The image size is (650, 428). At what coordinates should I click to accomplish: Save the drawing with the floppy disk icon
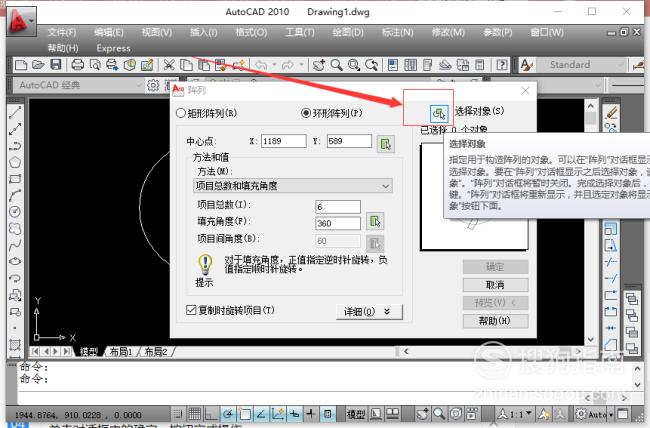(x=56, y=65)
